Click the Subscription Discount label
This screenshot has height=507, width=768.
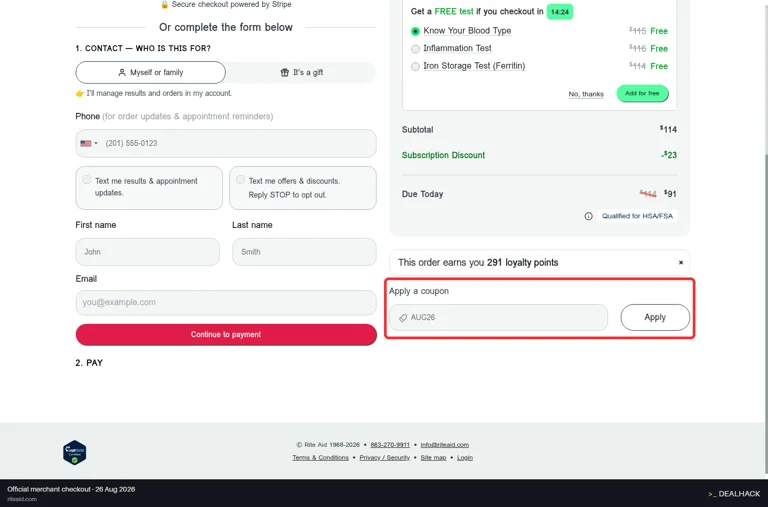click(443, 155)
